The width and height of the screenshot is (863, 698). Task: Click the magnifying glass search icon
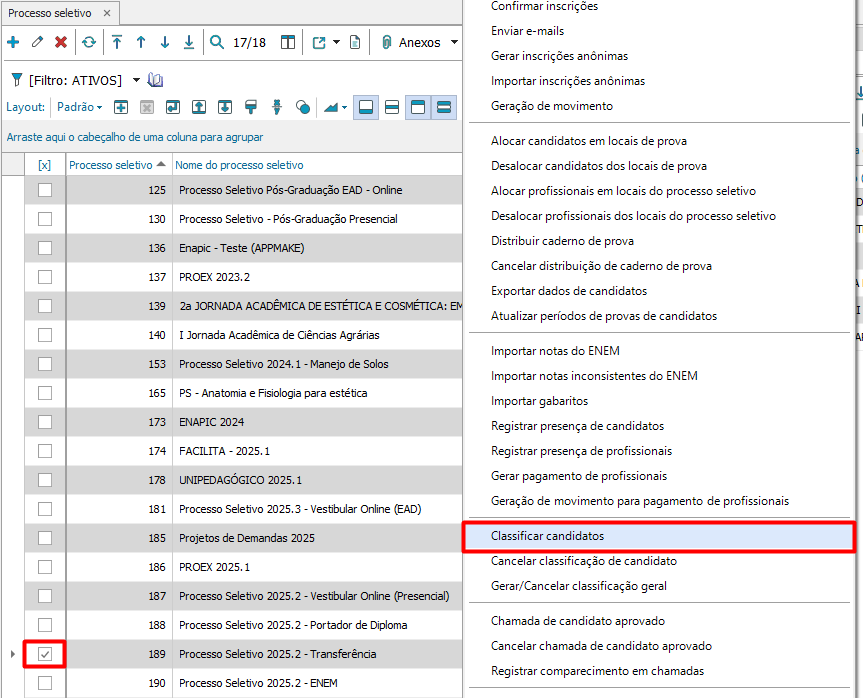click(x=217, y=42)
